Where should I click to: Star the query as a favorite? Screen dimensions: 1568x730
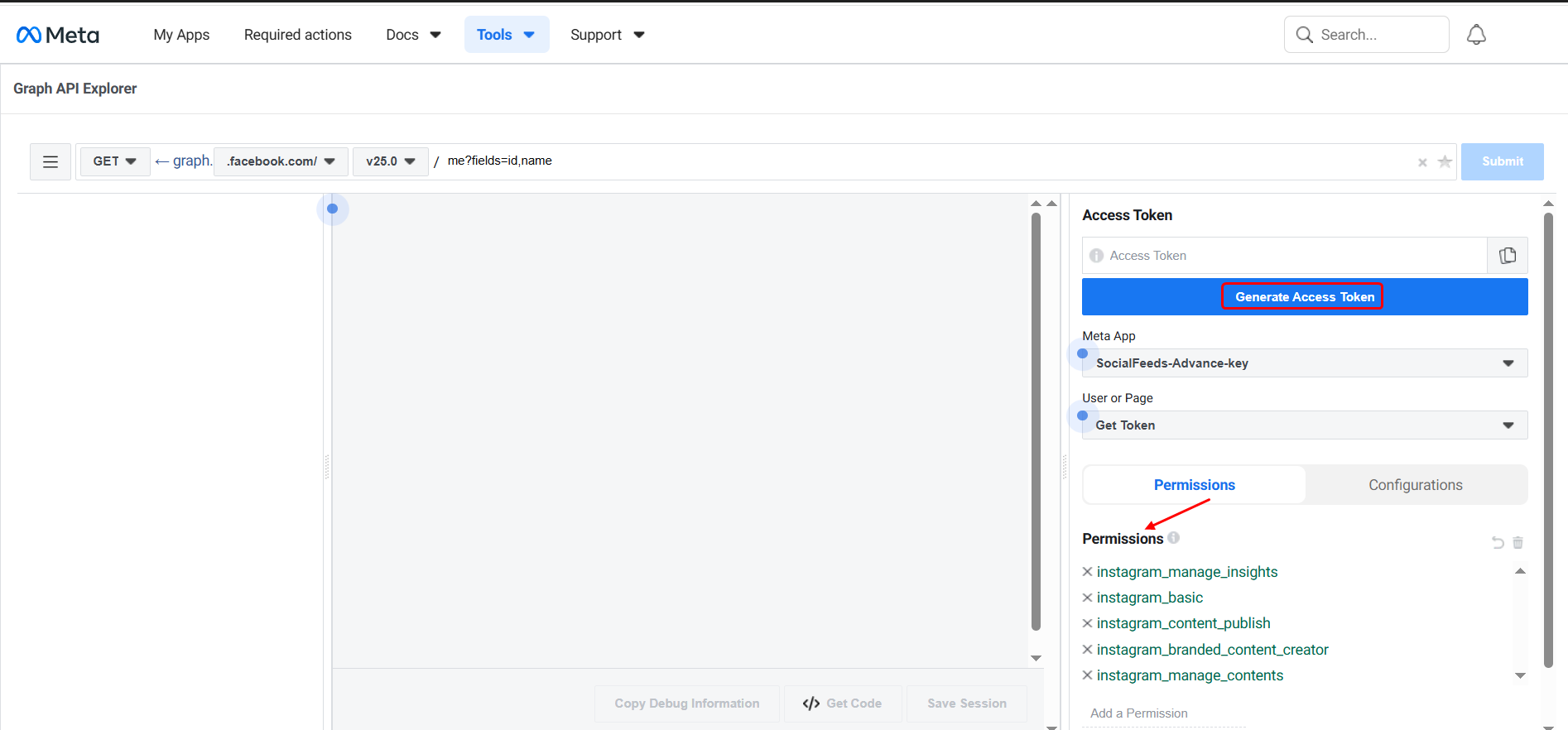coord(1445,161)
